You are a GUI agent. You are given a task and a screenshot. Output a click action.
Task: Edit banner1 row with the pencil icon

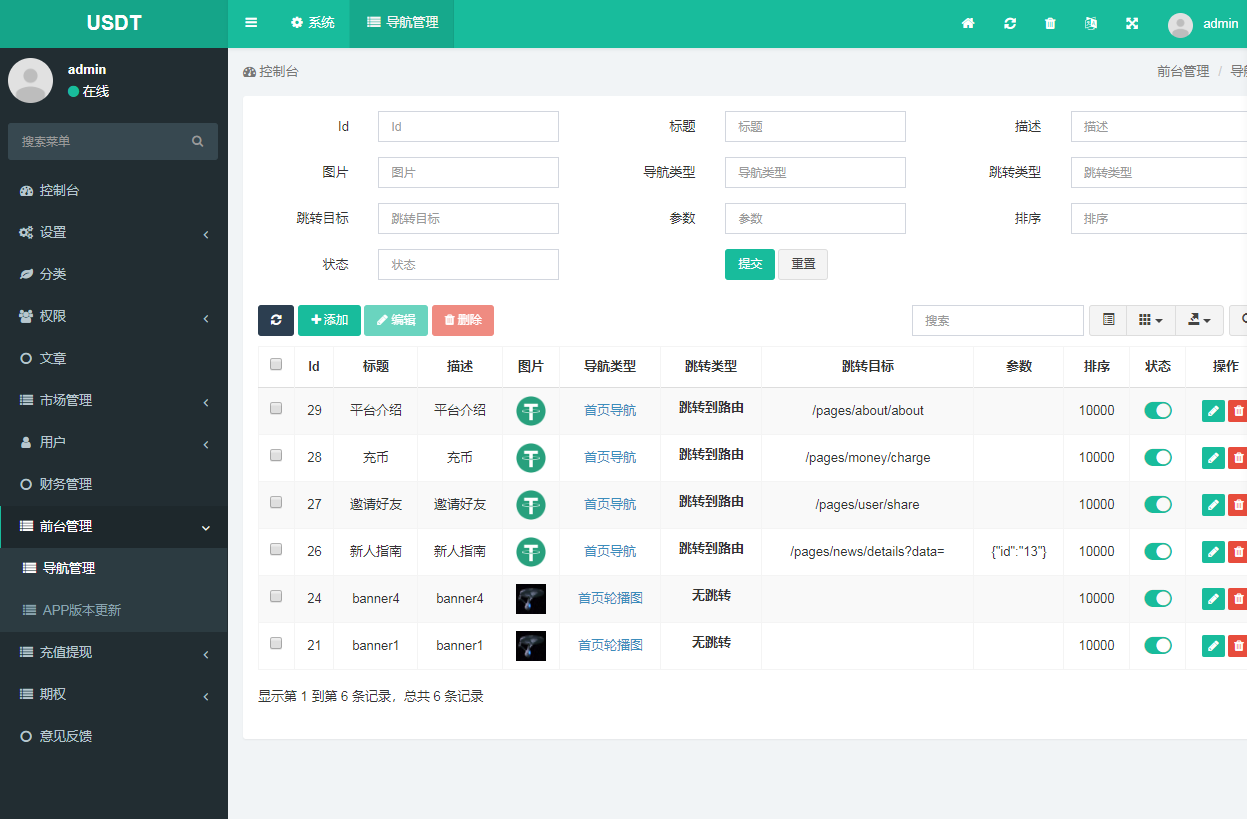(1213, 645)
